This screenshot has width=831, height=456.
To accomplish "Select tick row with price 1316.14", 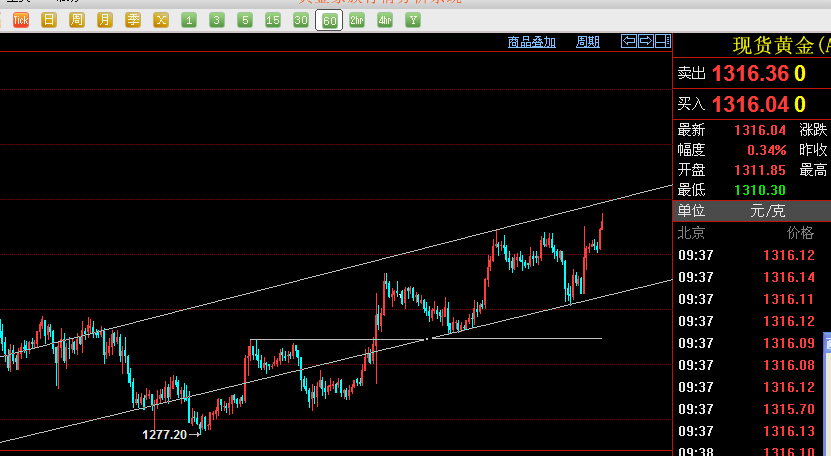I will (x=752, y=277).
